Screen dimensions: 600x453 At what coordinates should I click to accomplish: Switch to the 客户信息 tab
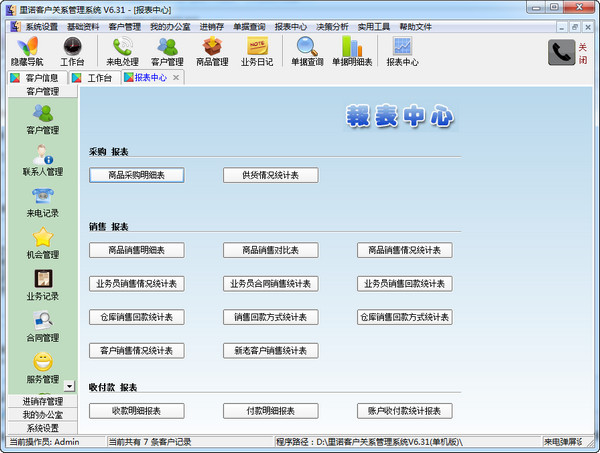pyautogui.click(x=38, y=78)
